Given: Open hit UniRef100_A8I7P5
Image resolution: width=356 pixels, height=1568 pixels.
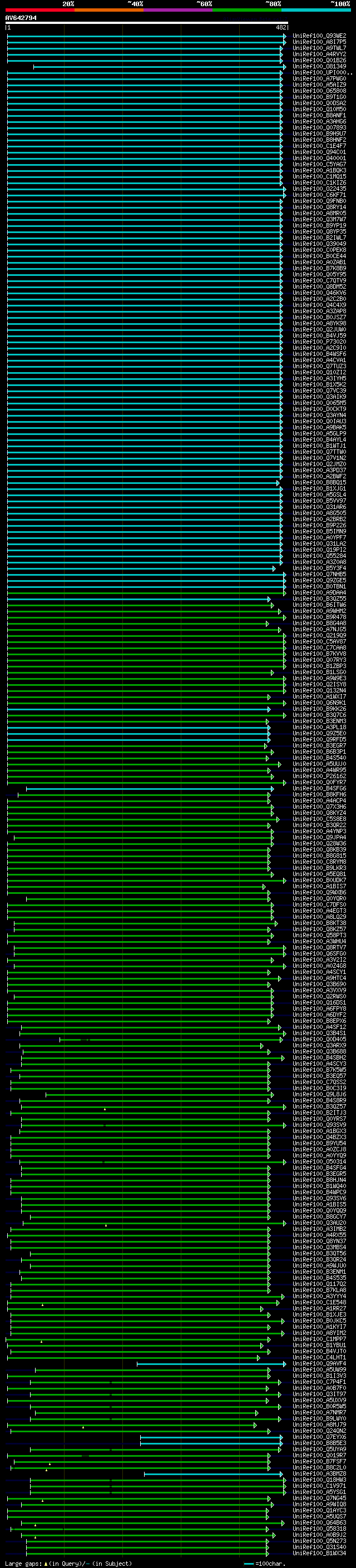Looking at the screenshot, I should (319, 42).
